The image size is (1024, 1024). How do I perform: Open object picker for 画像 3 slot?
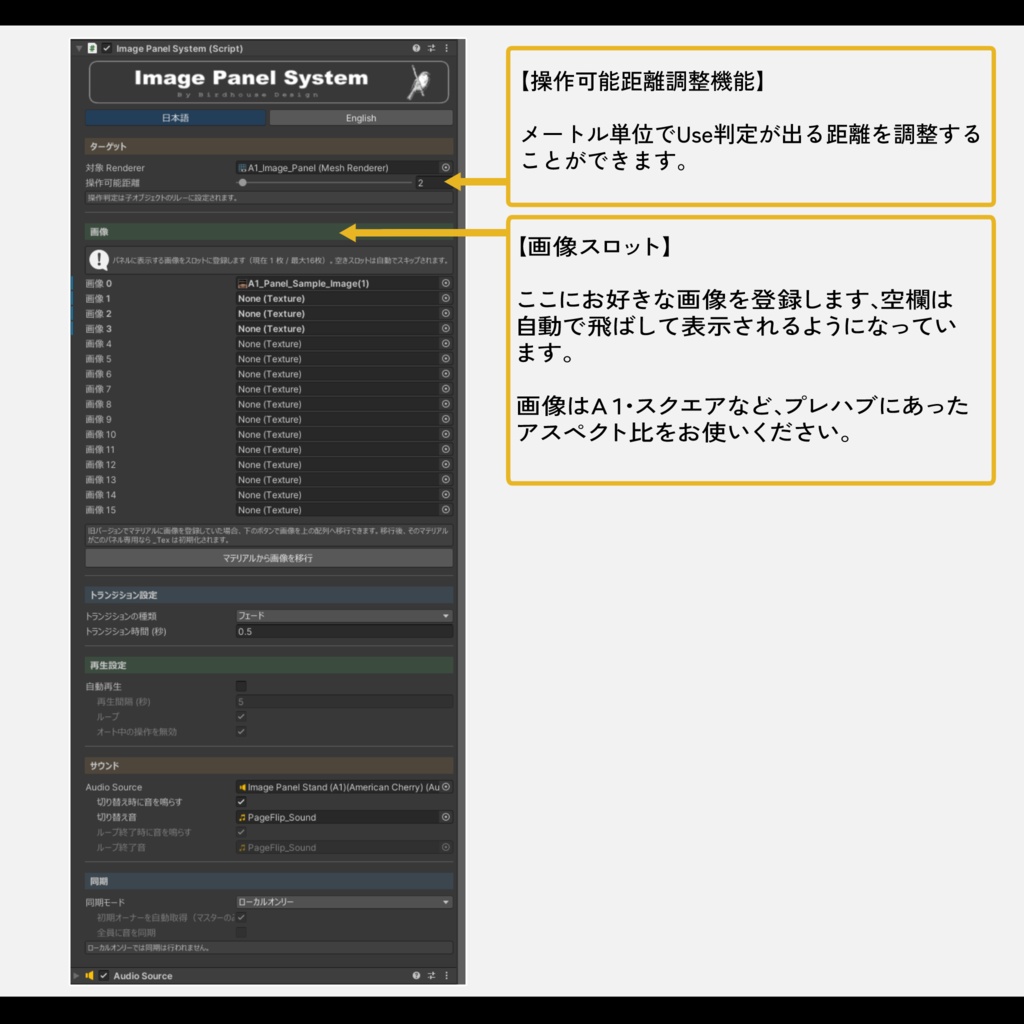pos(446,328)
